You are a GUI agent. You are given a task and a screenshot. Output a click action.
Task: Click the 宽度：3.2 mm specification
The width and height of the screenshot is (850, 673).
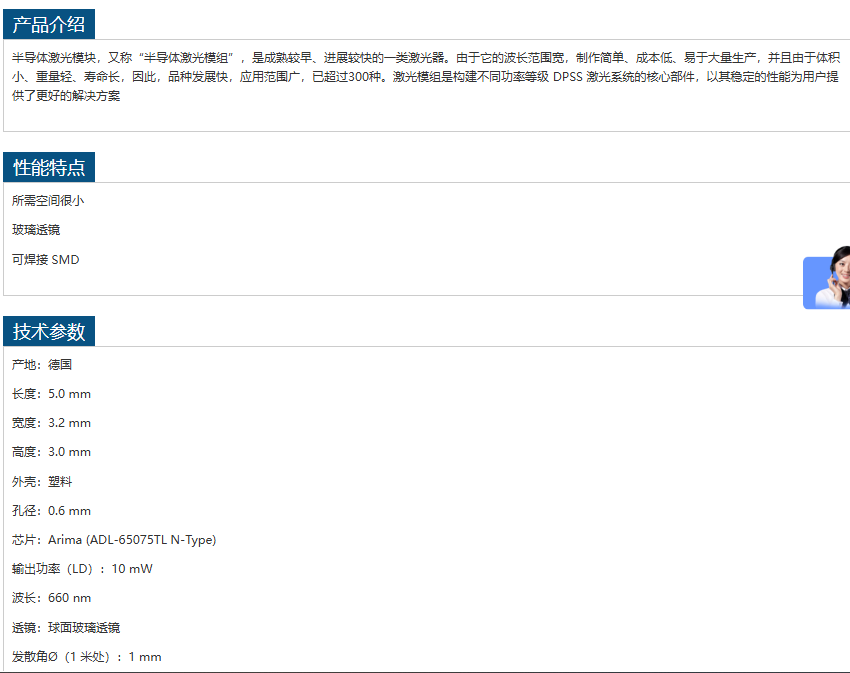pos(51,423)
